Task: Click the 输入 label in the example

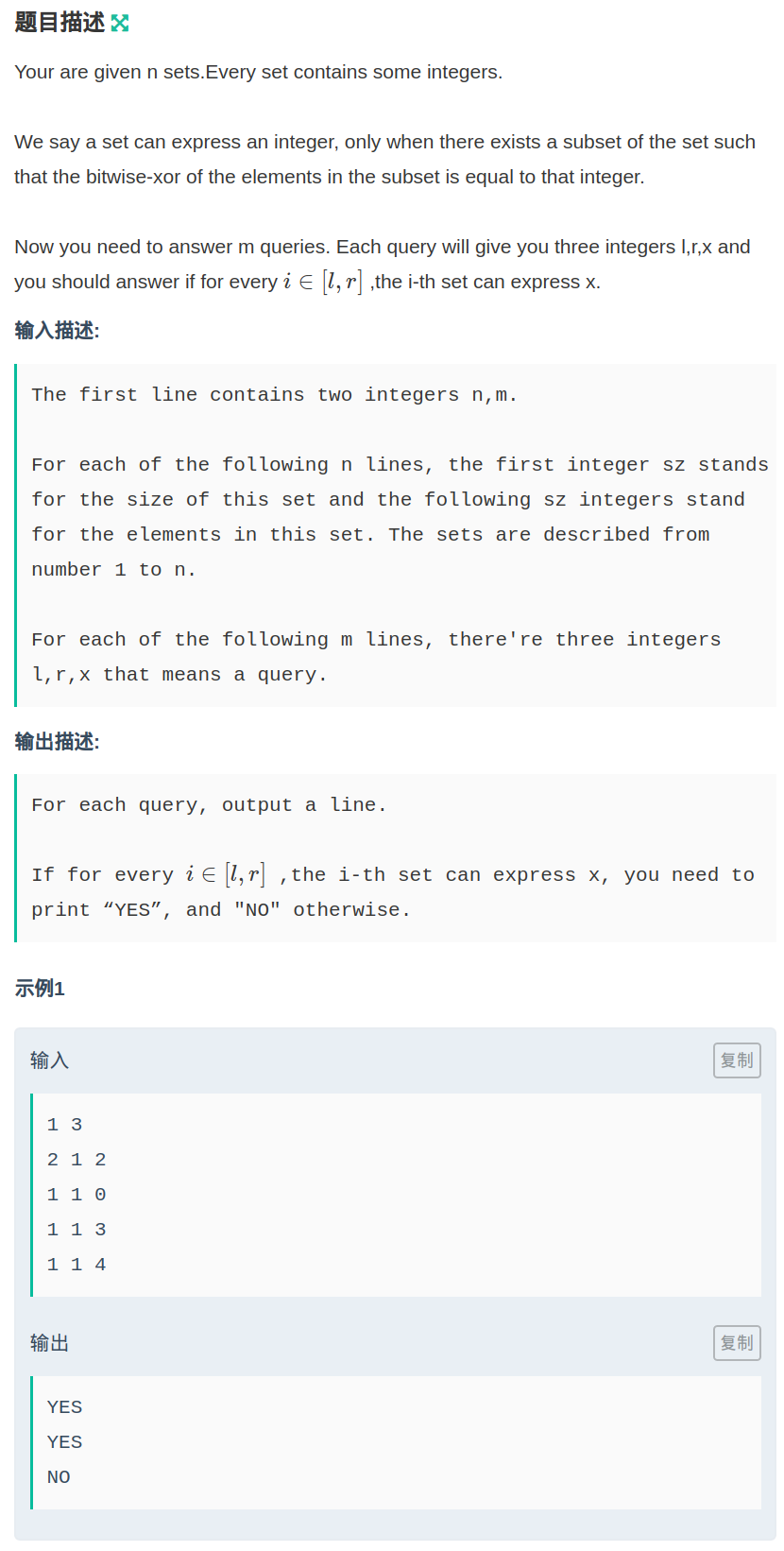Action: point(49,1060)
